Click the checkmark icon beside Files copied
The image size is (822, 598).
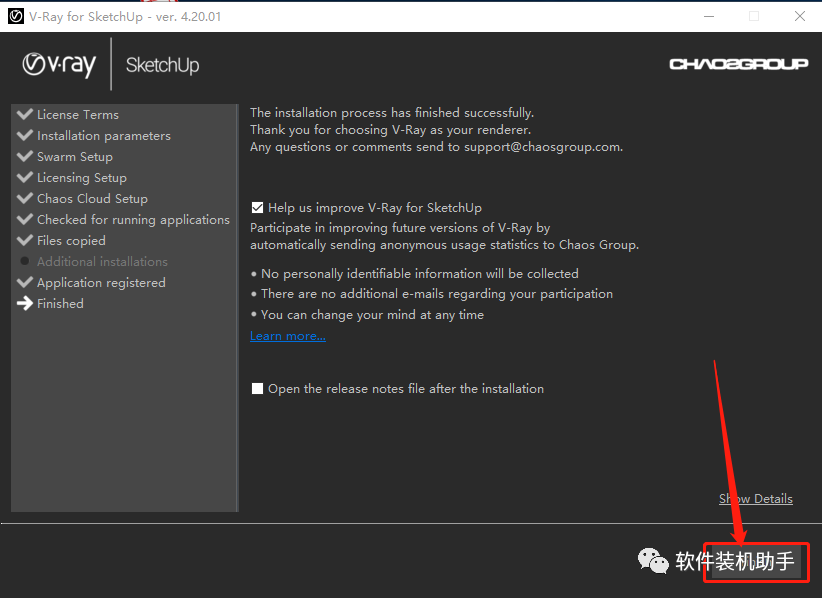click(x=25, y=240)
